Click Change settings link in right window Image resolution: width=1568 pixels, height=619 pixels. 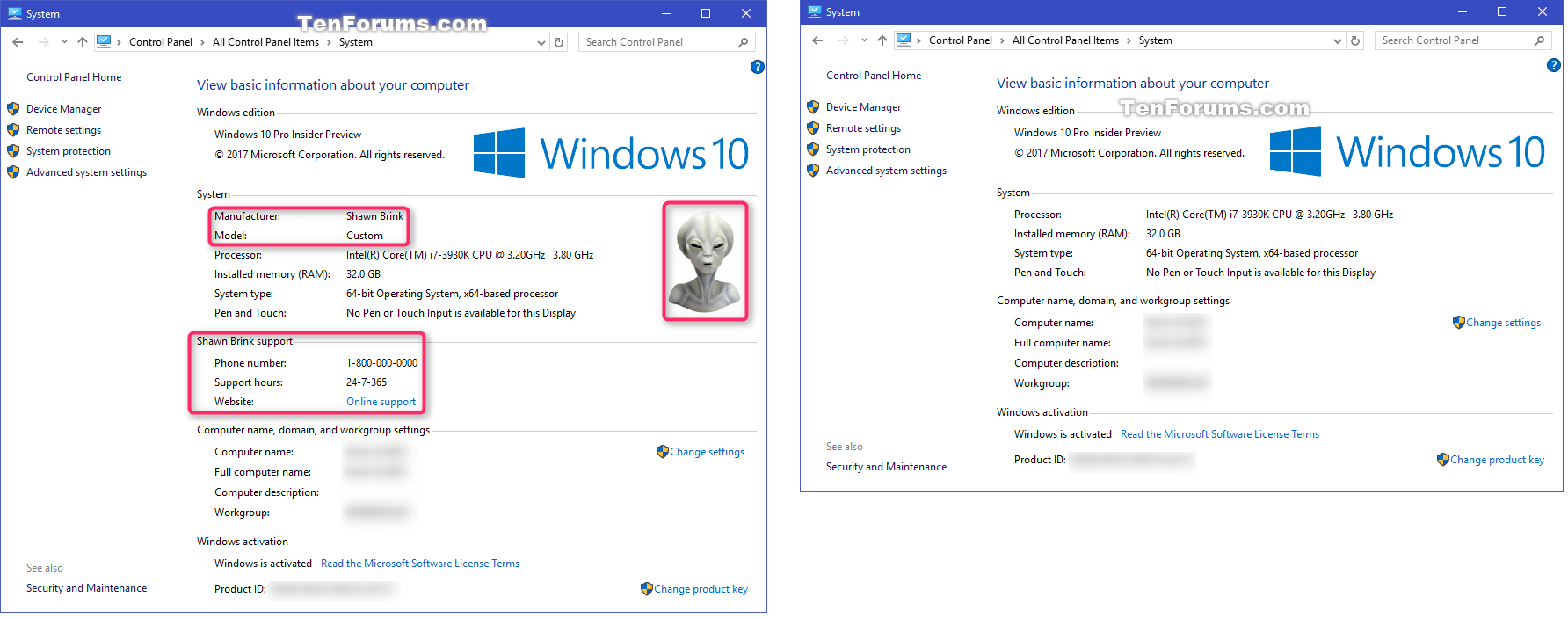1503,323
